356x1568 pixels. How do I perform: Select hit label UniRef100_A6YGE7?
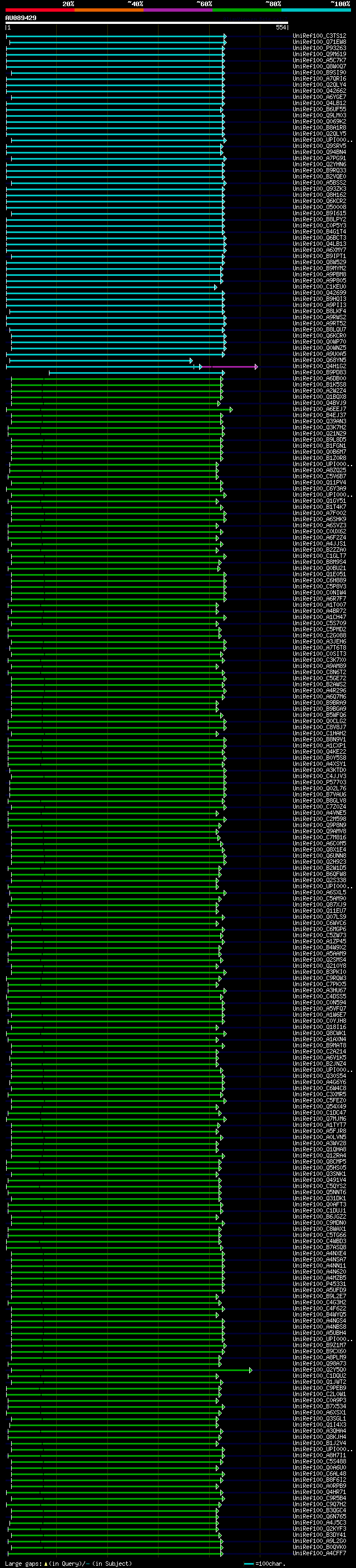point(319,97)
